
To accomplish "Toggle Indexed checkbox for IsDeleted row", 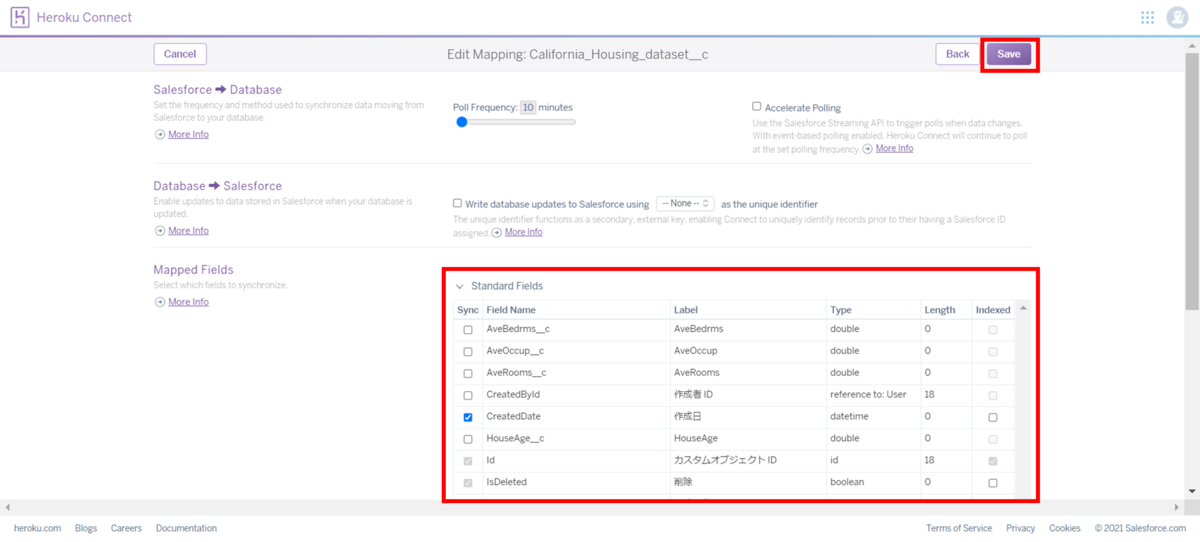I will pyautogui.click(x=992, y=482).
